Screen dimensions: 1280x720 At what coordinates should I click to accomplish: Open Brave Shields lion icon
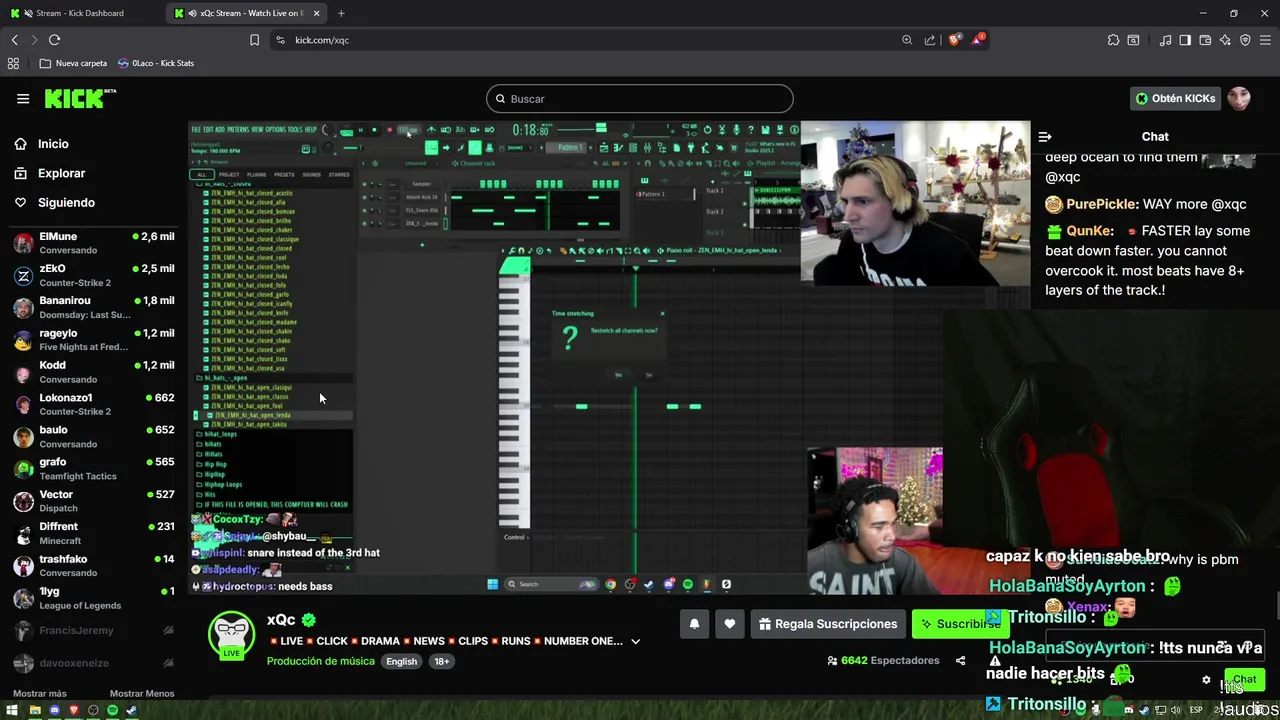tap(955, 40)
